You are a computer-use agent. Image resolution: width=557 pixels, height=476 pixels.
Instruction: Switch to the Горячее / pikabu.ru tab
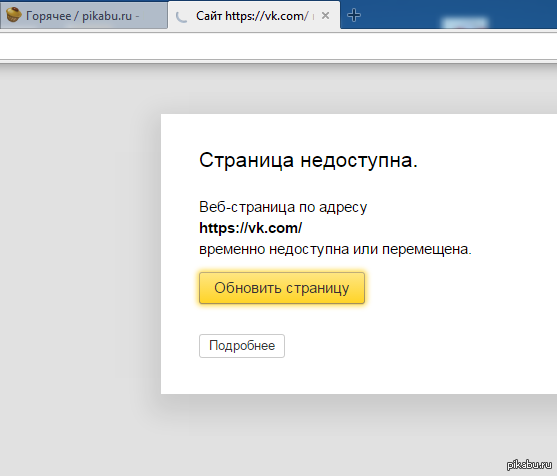click(x=83, y=16)
